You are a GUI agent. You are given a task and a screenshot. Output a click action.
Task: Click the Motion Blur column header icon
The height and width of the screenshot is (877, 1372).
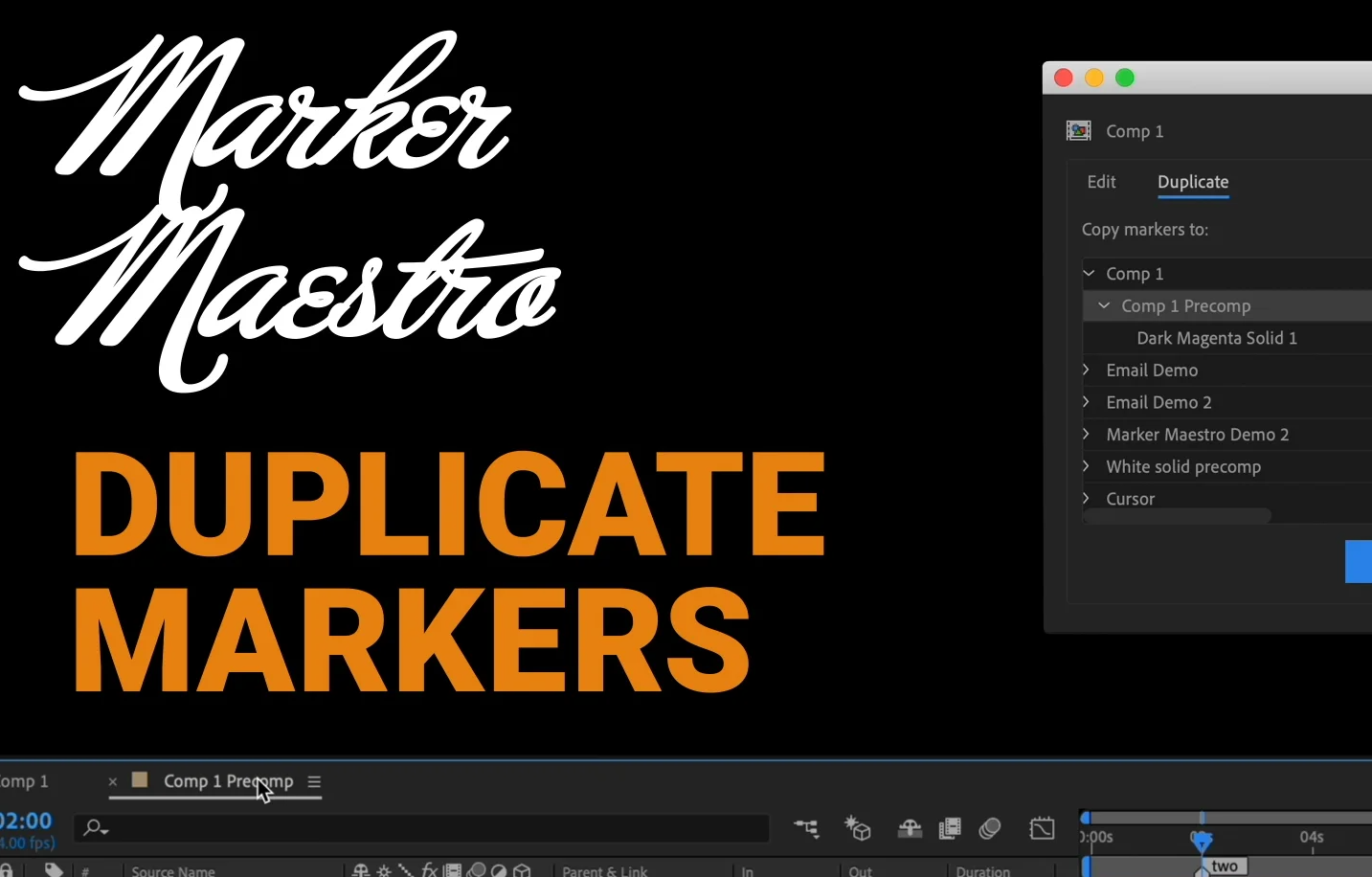476,870
